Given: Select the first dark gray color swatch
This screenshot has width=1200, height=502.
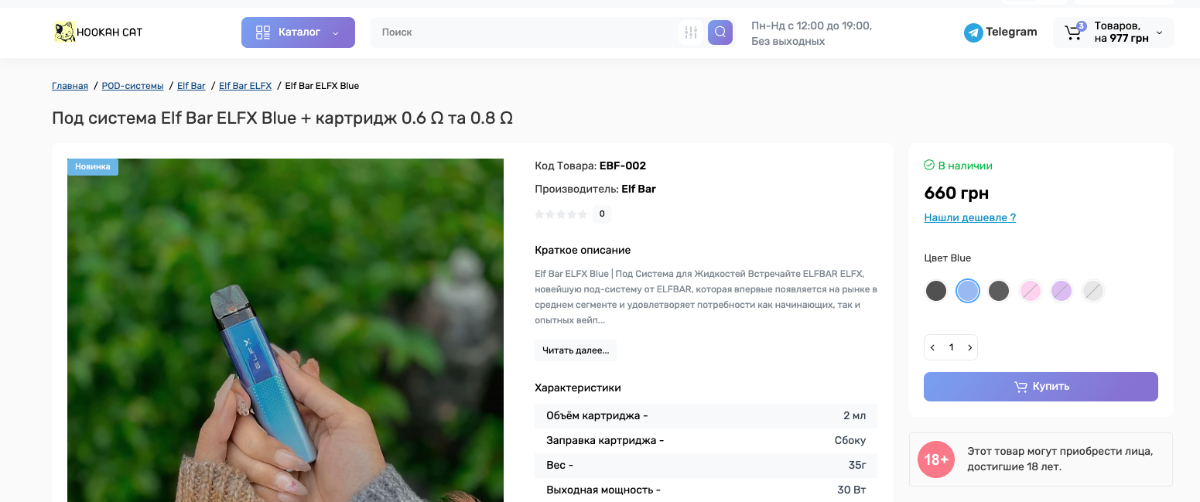Looking at the screenshot, I should point(936,291).
